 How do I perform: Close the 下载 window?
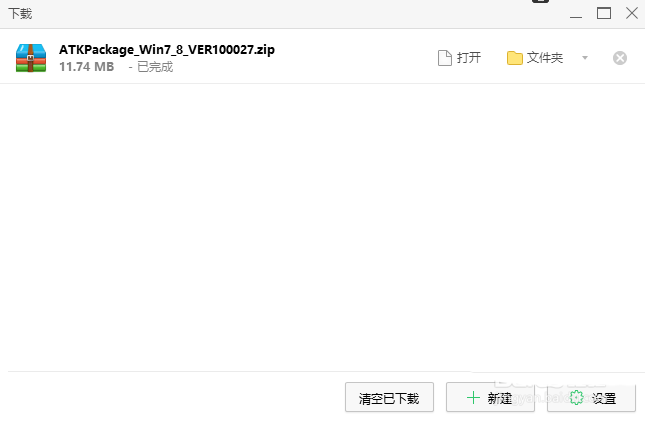632,14
